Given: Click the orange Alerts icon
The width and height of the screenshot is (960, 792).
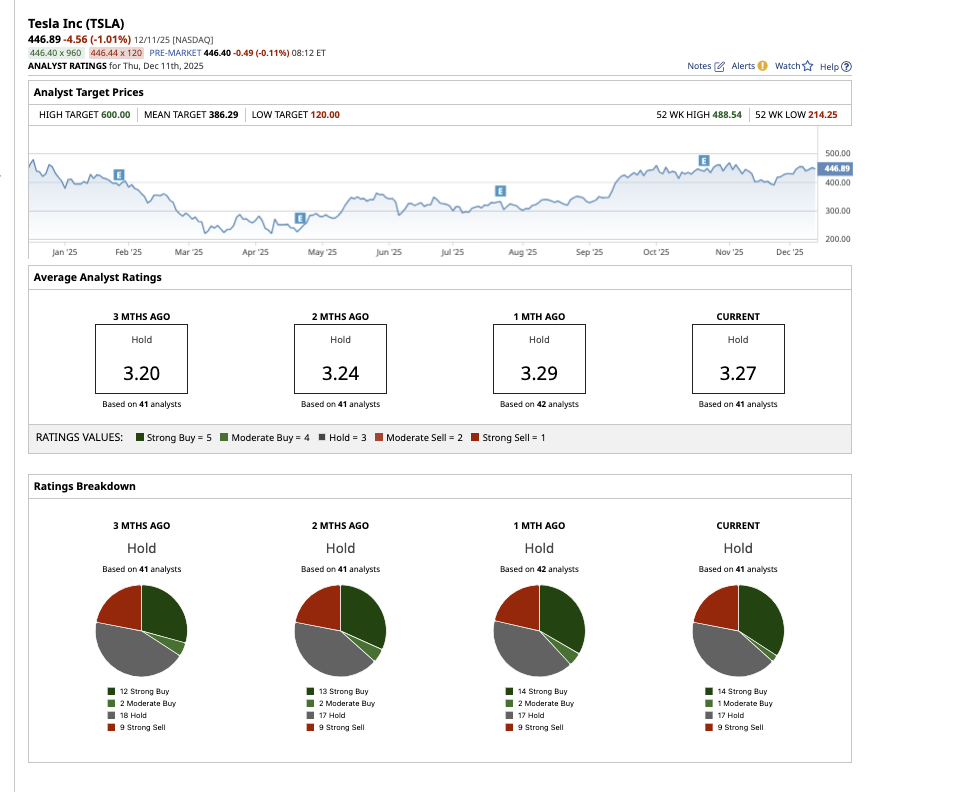Looking at the screenshot, I should 763,66.
